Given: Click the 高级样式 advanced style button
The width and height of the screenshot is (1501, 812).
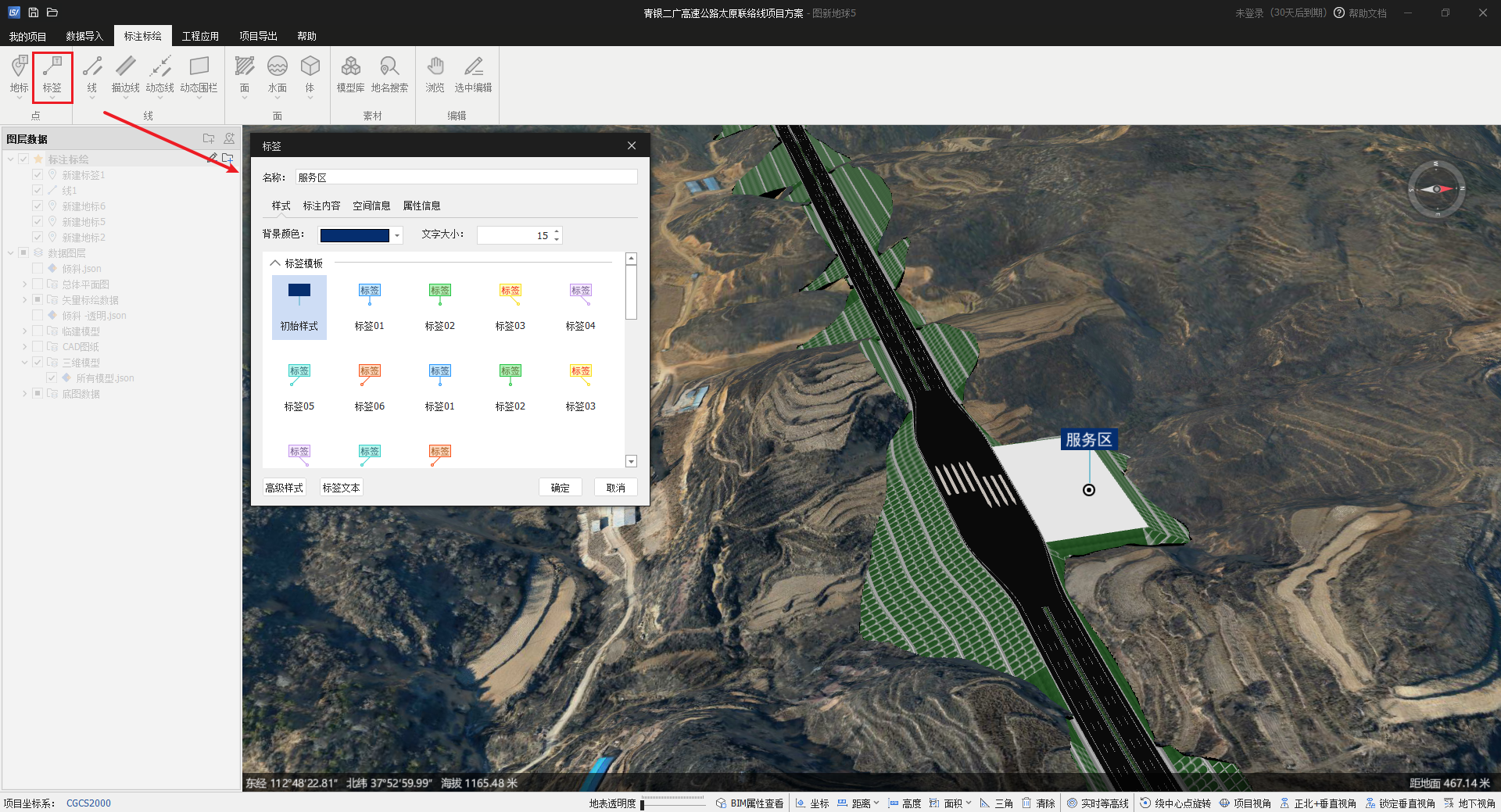Looking at the screenshot, I should 284,488.
